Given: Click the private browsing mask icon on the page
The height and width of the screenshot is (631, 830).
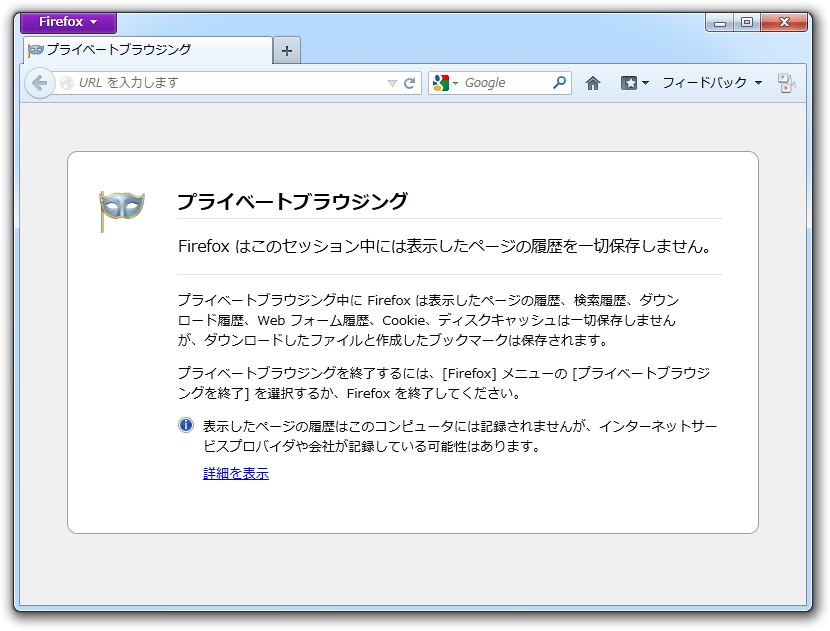Looking at the screenshot, I should pyautogui.click(x=118, y=204).
